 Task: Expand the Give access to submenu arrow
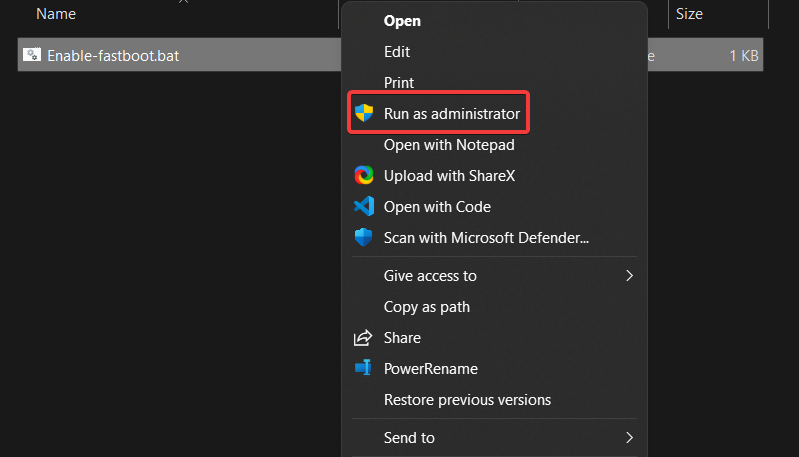pos(630,276)
